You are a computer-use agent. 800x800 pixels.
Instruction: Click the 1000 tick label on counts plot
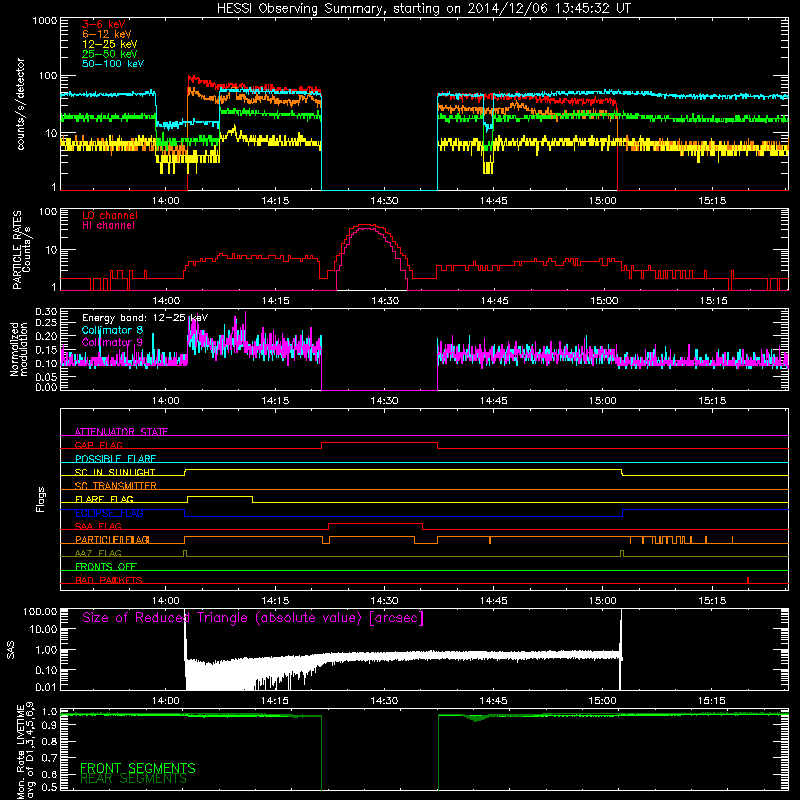point(44,21)
